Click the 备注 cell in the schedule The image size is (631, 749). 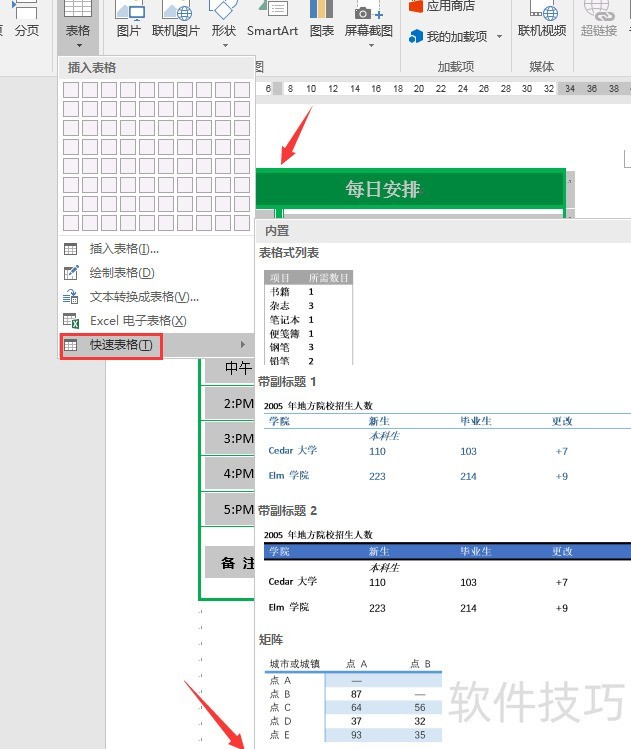(230, 563)
